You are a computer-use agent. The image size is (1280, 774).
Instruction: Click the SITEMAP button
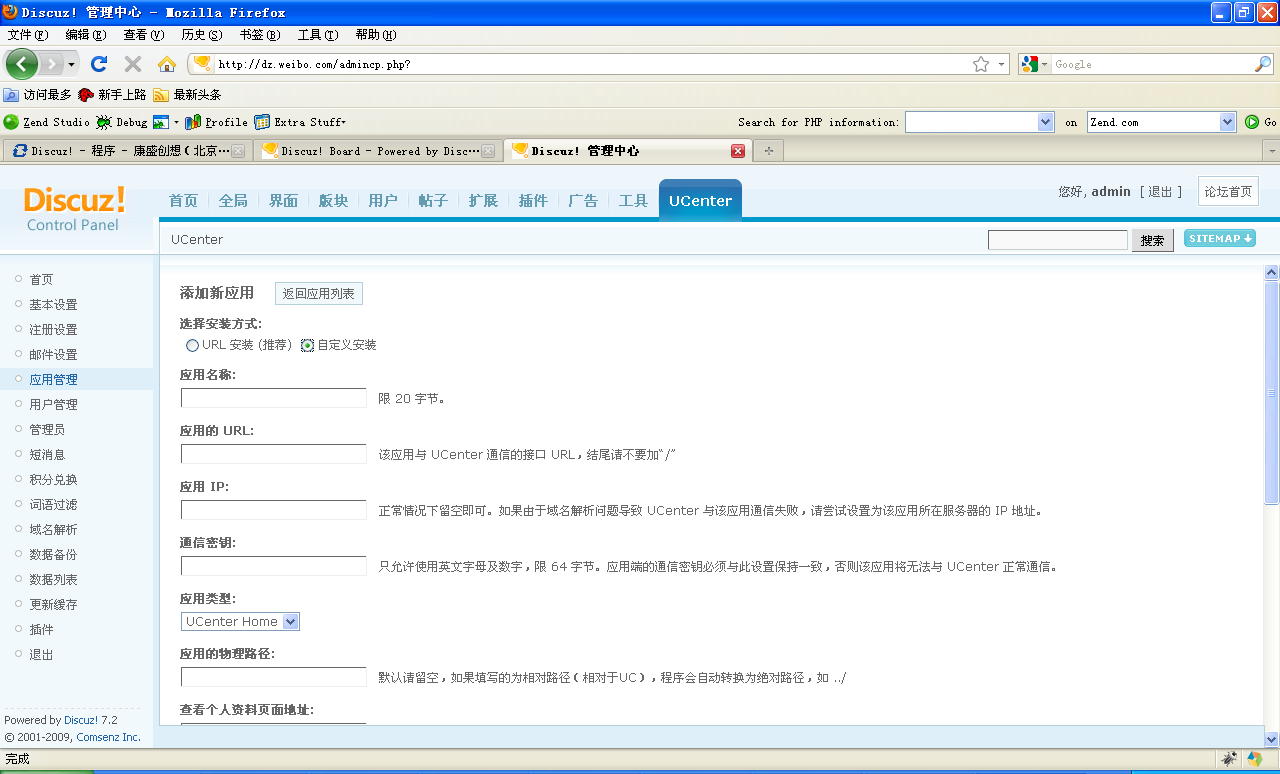(x=1220, y=238)
